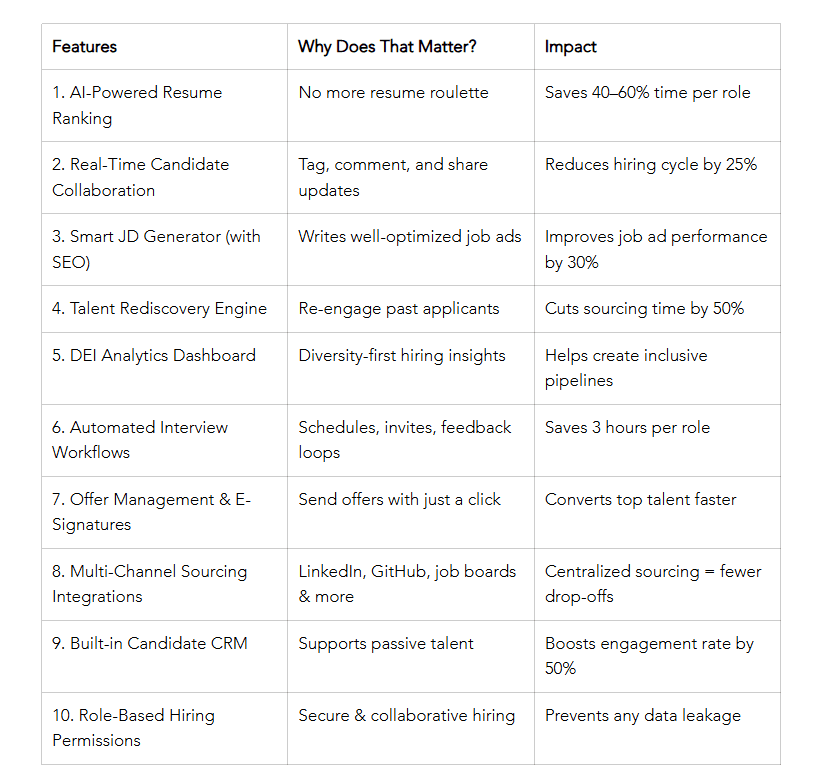Image resolution: width=814 pixels, height=773 pixels.
Task: Select DEI Analytics Dashboard cell
Action: pos(164,369)
